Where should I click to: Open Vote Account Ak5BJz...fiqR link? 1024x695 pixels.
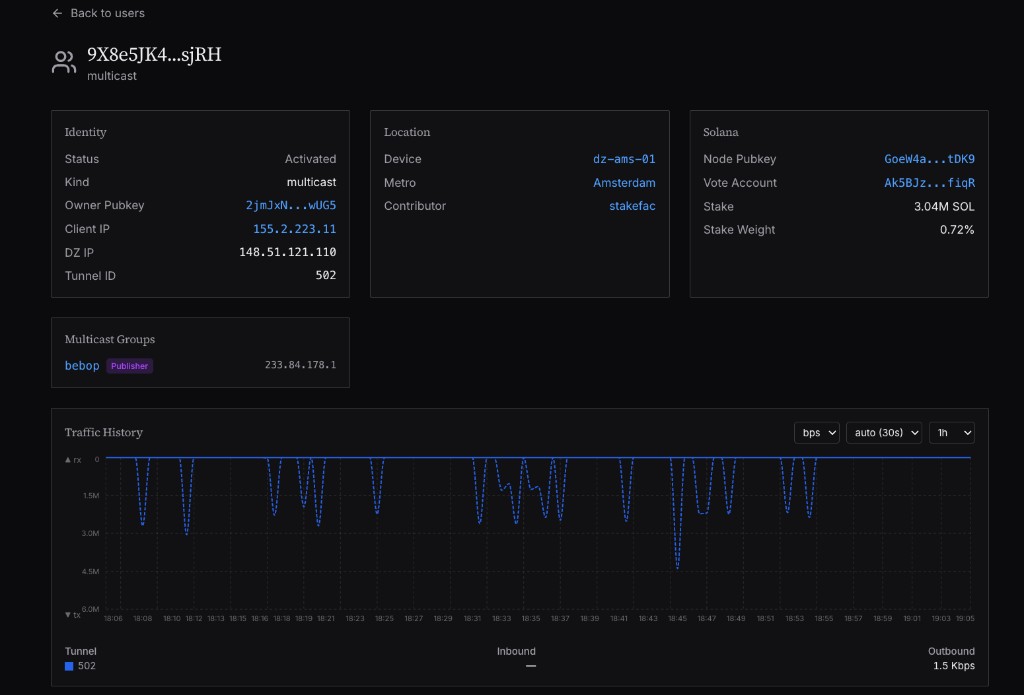coord(929,183)
